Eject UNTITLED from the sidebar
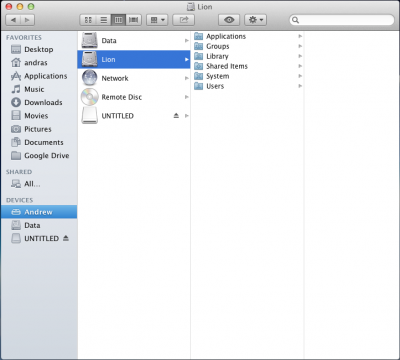 click(x=66, y=238)
